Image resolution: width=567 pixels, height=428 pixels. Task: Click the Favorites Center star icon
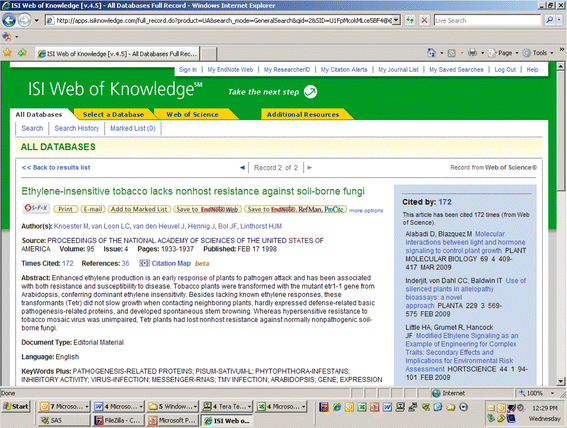pos(7,53)
